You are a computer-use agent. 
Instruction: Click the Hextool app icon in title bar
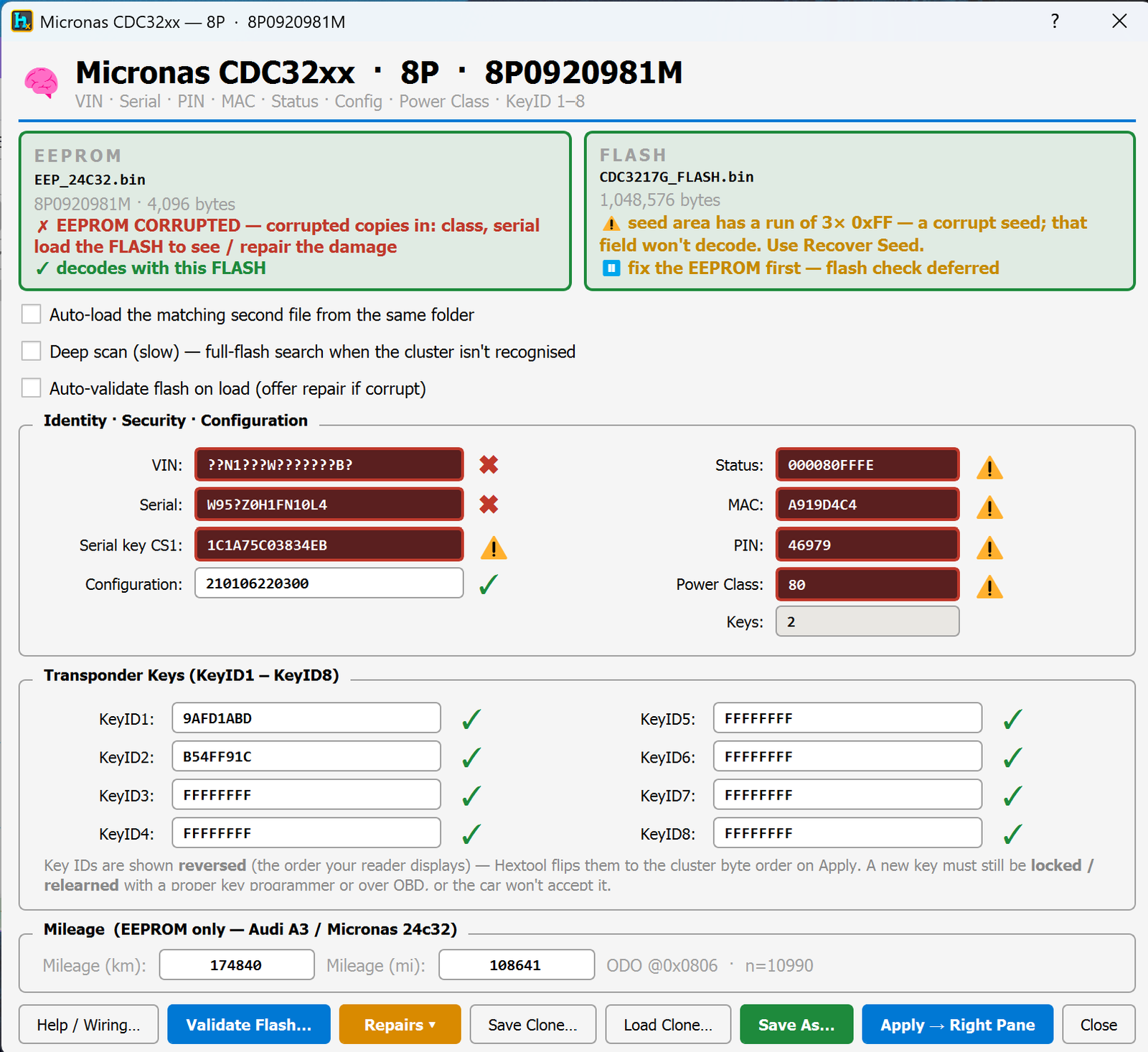[x=22, y=22]
